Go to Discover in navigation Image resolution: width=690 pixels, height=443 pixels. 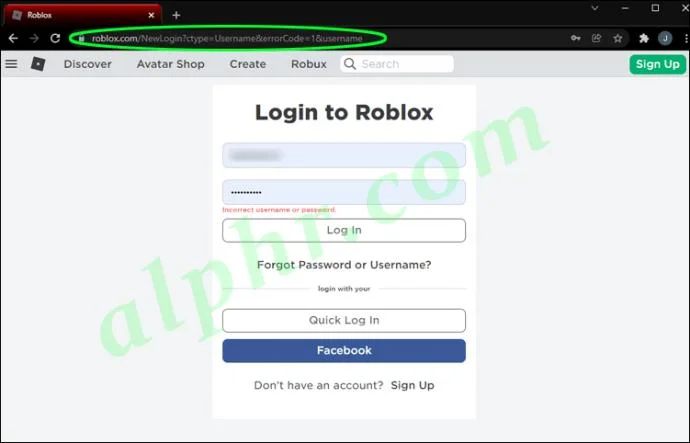pos(88,64)
